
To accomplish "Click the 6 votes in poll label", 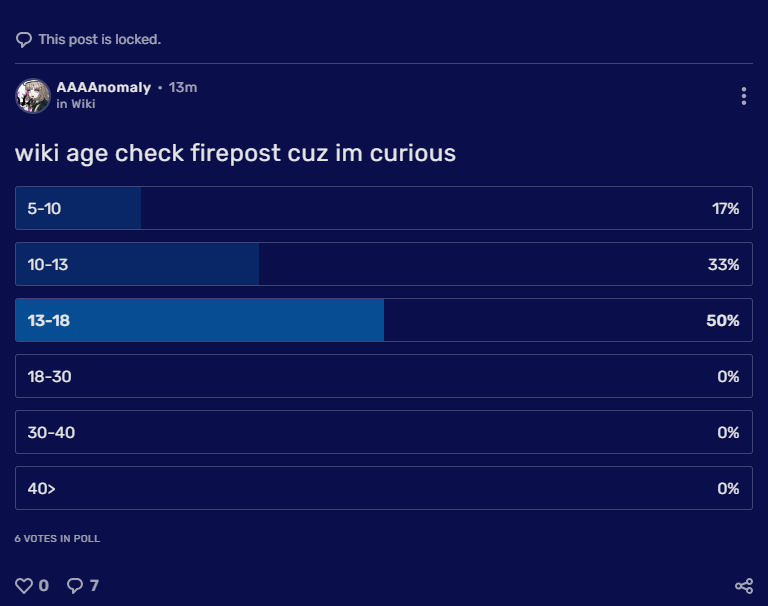I will 57,538.
